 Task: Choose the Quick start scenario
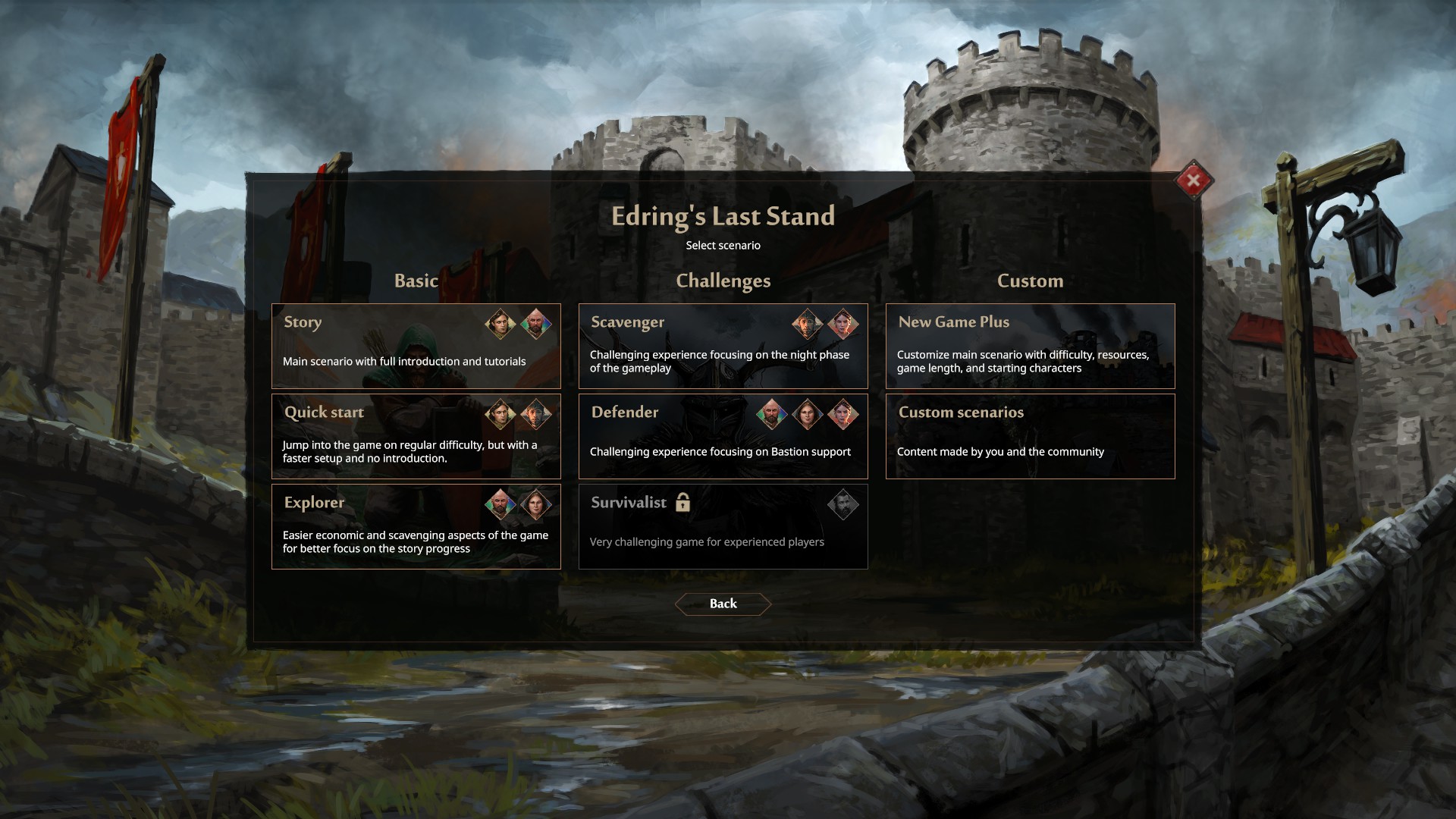[416, 437]
